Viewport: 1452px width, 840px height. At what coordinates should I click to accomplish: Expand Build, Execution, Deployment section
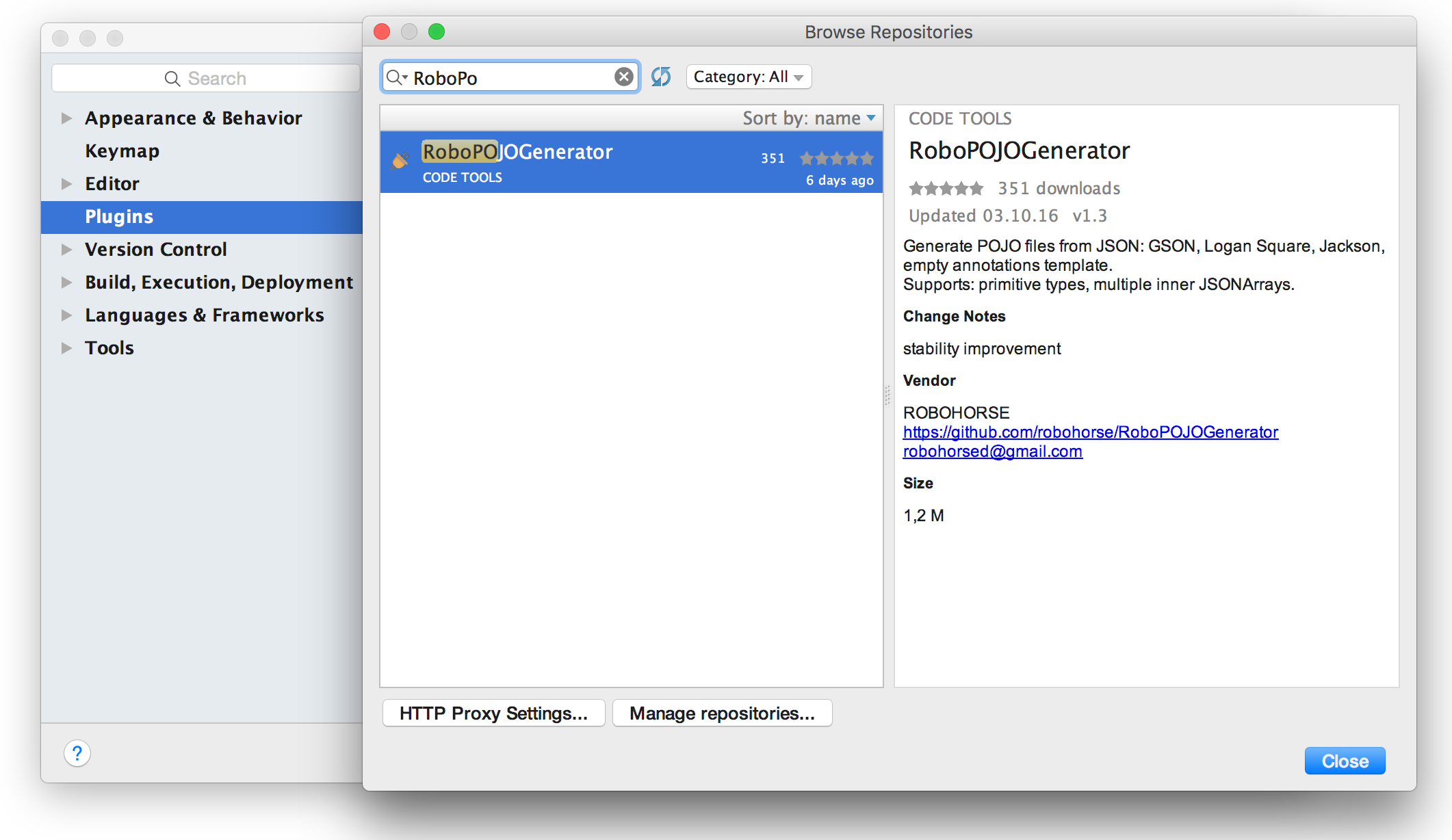tap(66, 282)
